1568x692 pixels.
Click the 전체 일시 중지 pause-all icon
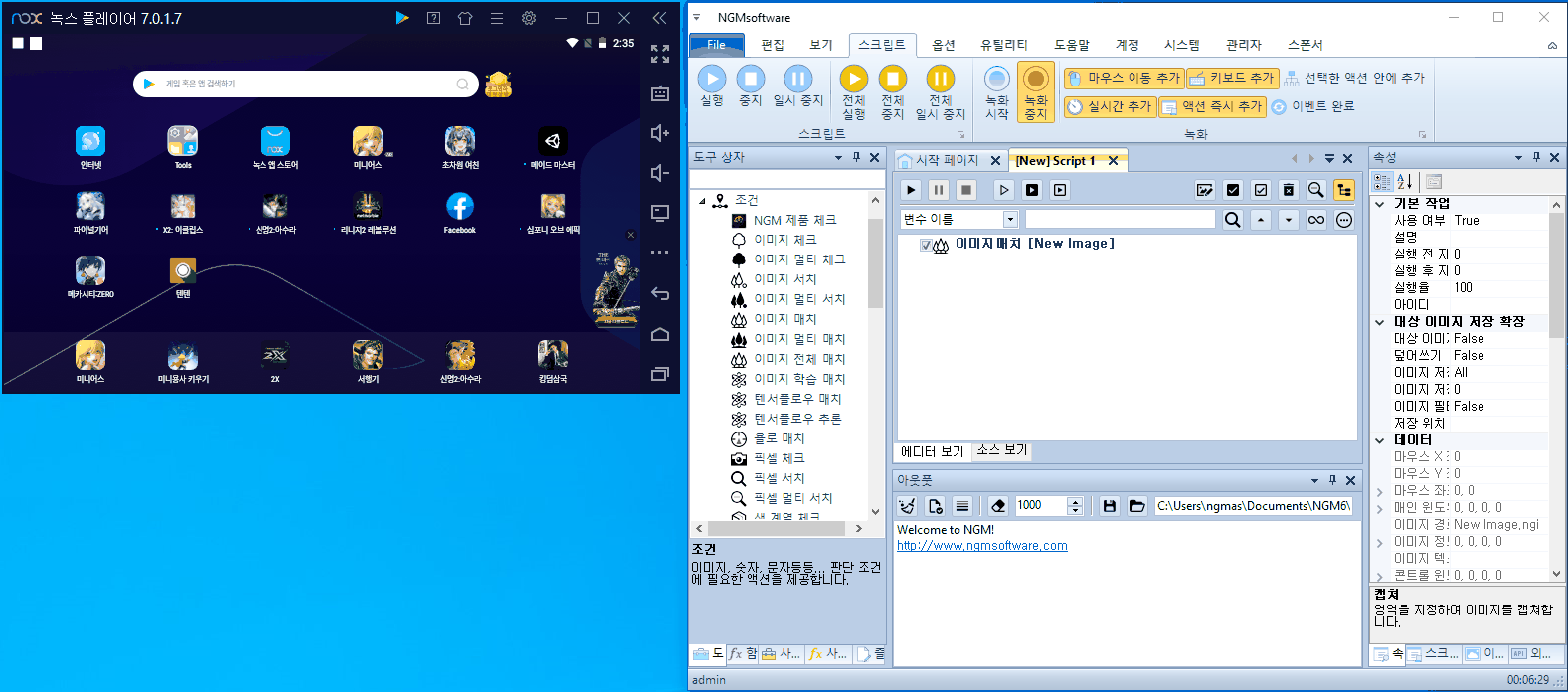(941, 79)
